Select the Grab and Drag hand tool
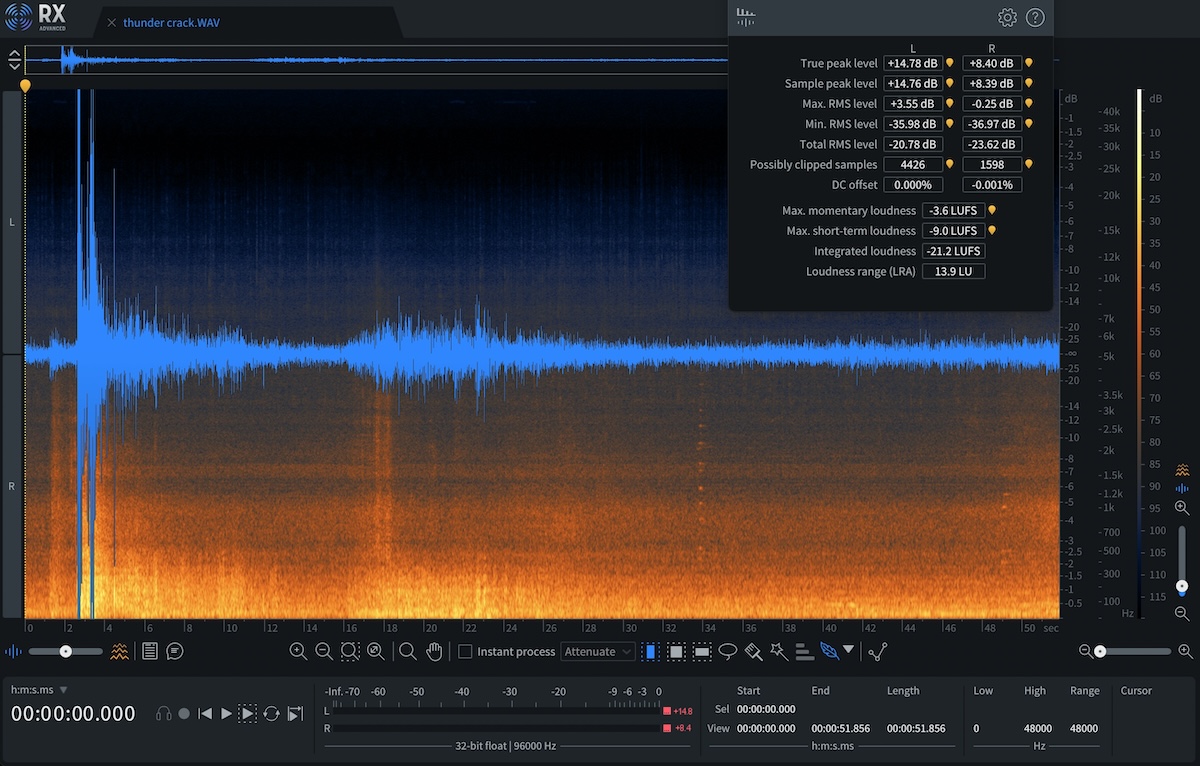1200x766 pixels. pyautogui.click(x=434, y=651)
